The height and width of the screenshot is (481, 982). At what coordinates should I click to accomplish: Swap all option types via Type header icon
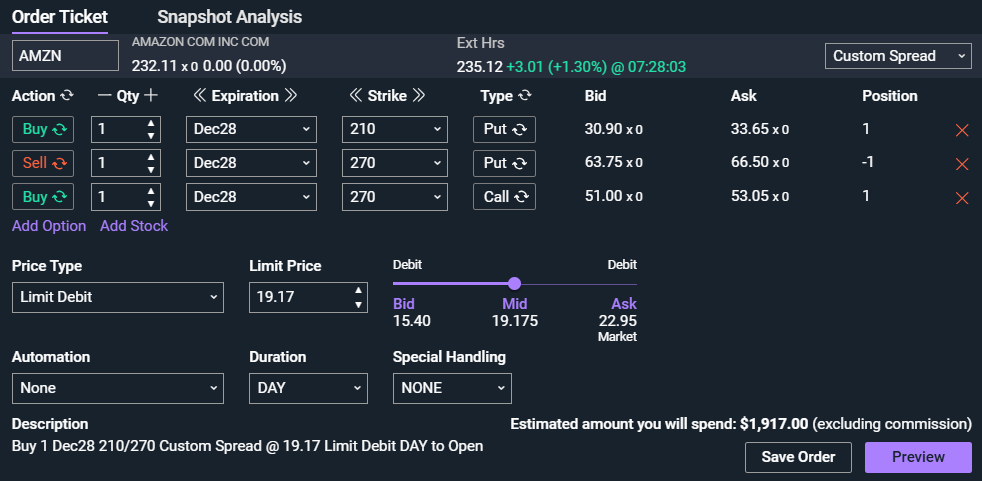tap(525, 96)
